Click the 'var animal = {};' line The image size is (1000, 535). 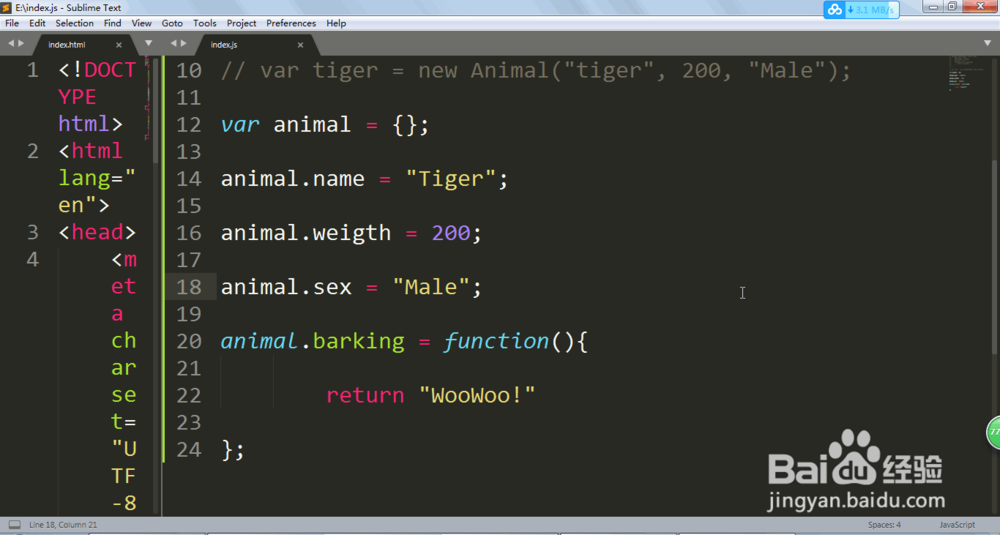pyautogui.click(x=325, y=124)
